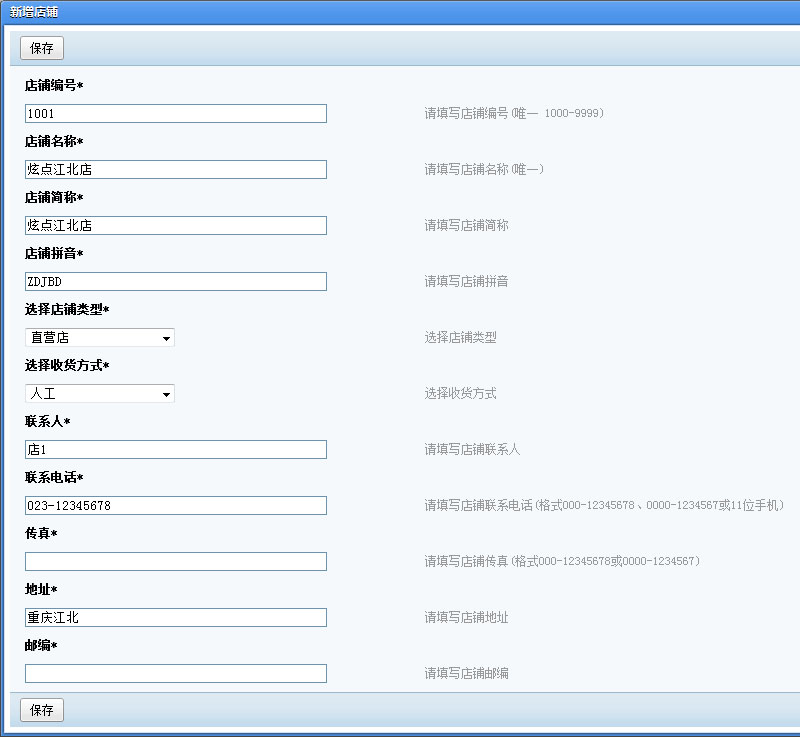Click the hint 请填写店铺简称
Viewport: 800px width, 737px height.
[x=466, y=225]
